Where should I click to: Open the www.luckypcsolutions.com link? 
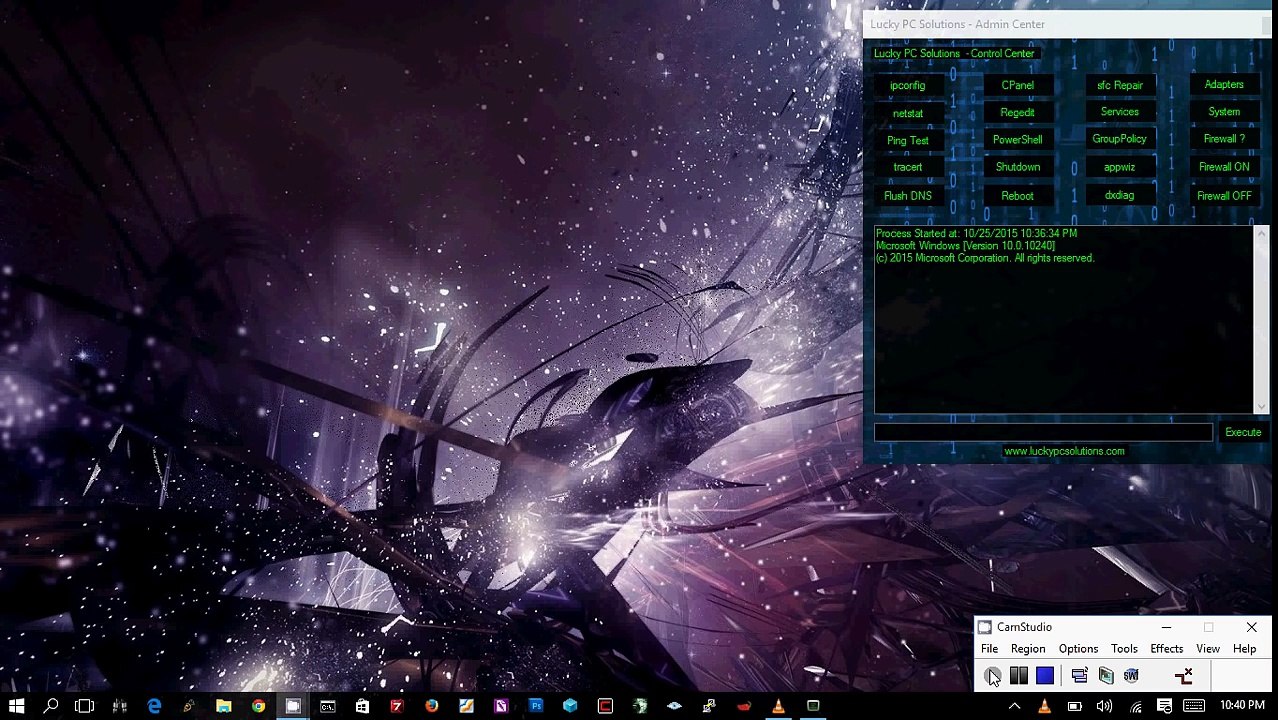tap(1064, 451)
